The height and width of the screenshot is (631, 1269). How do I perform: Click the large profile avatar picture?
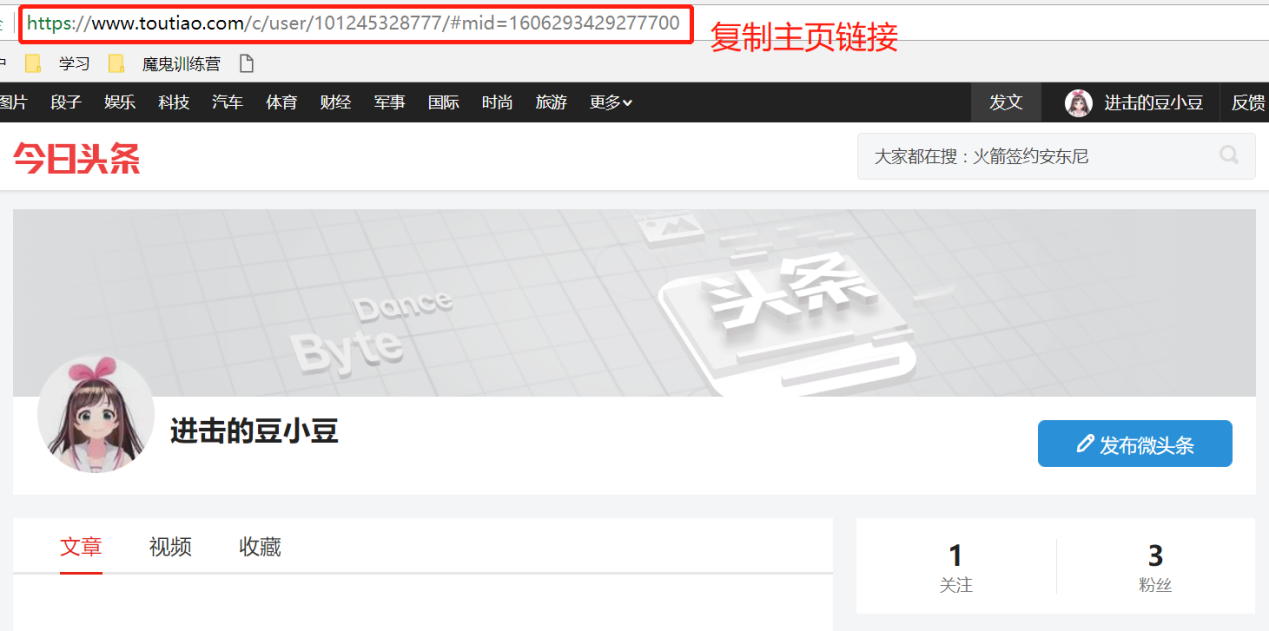(96, 414)
